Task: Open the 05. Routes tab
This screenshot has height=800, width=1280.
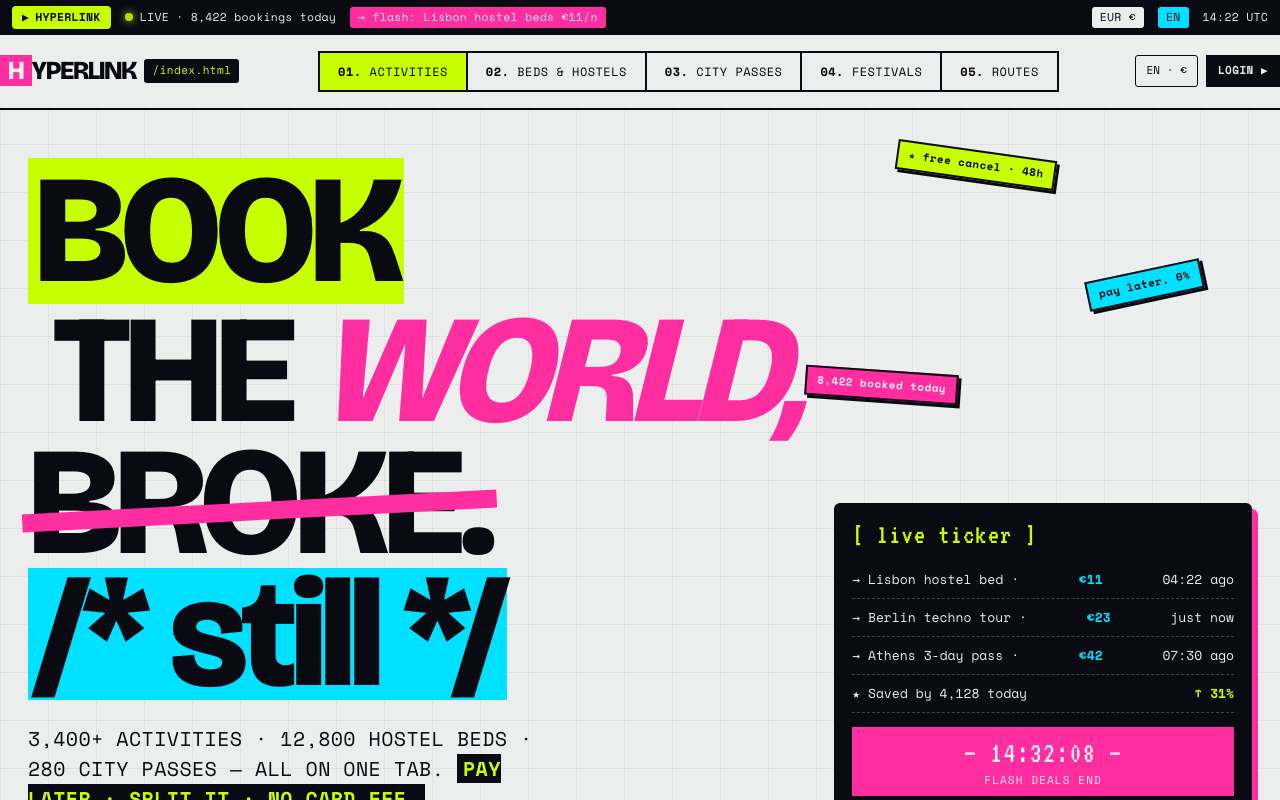Action: coord(999,72)
